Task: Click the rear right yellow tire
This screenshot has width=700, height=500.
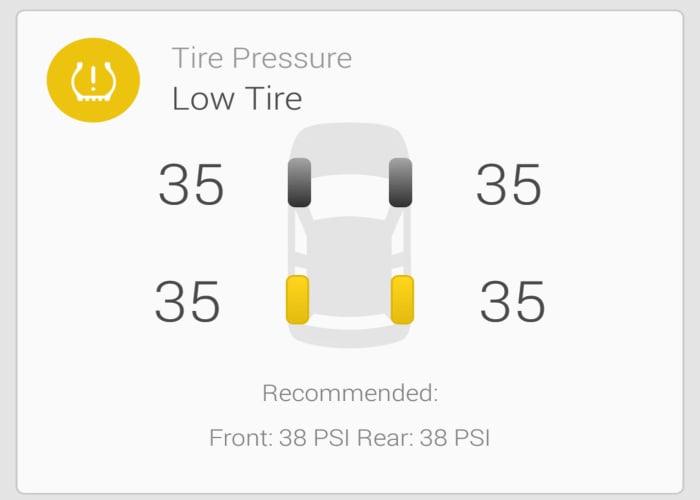Action: 402,300
